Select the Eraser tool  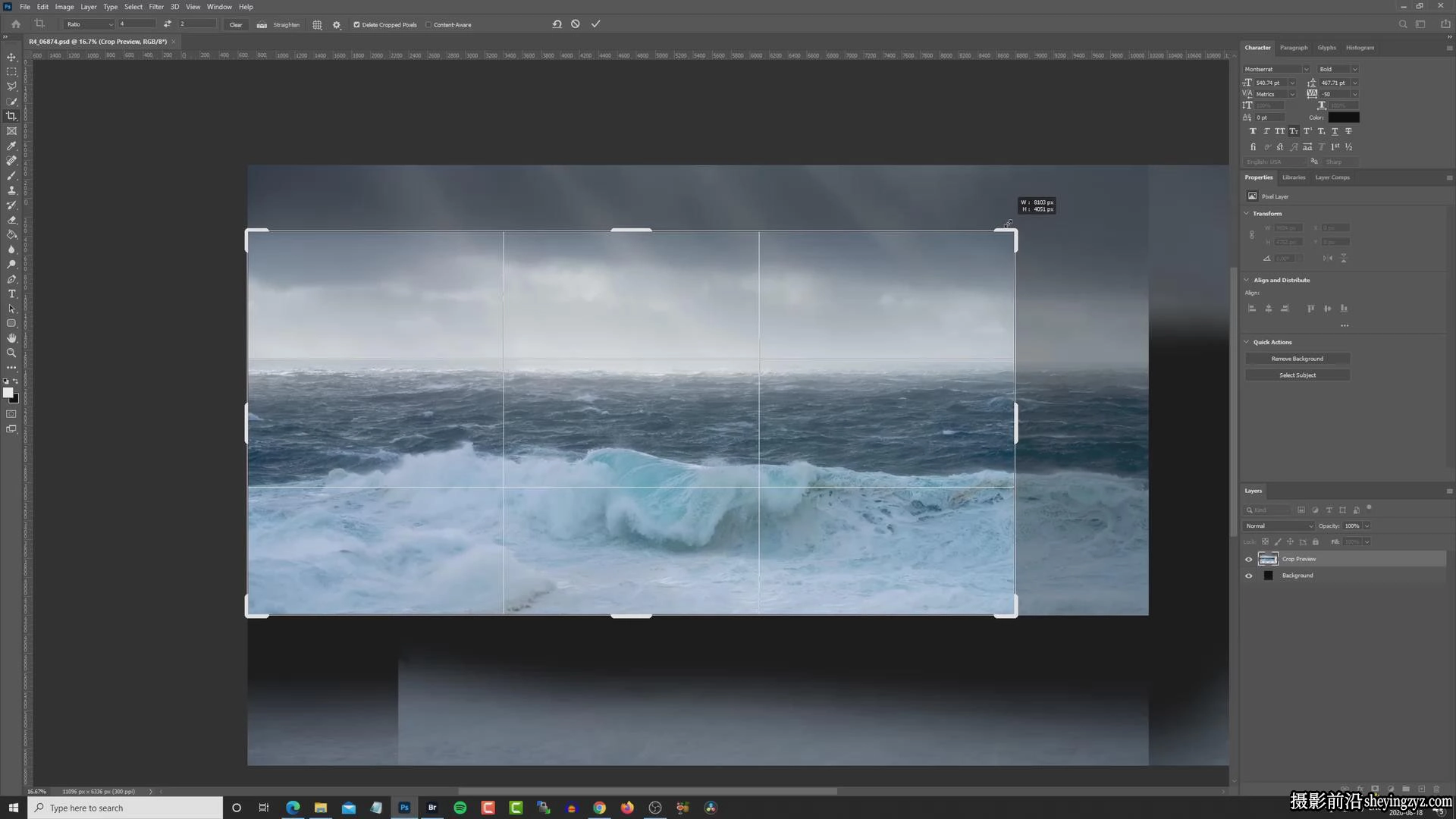[11, 220]
